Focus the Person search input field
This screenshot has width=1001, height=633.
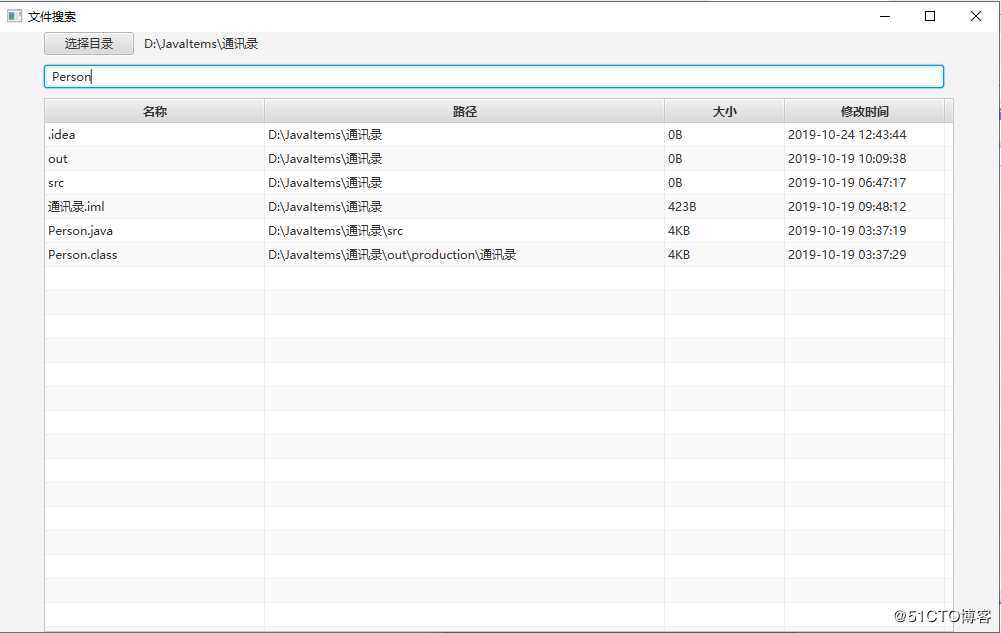coord(493,77)
